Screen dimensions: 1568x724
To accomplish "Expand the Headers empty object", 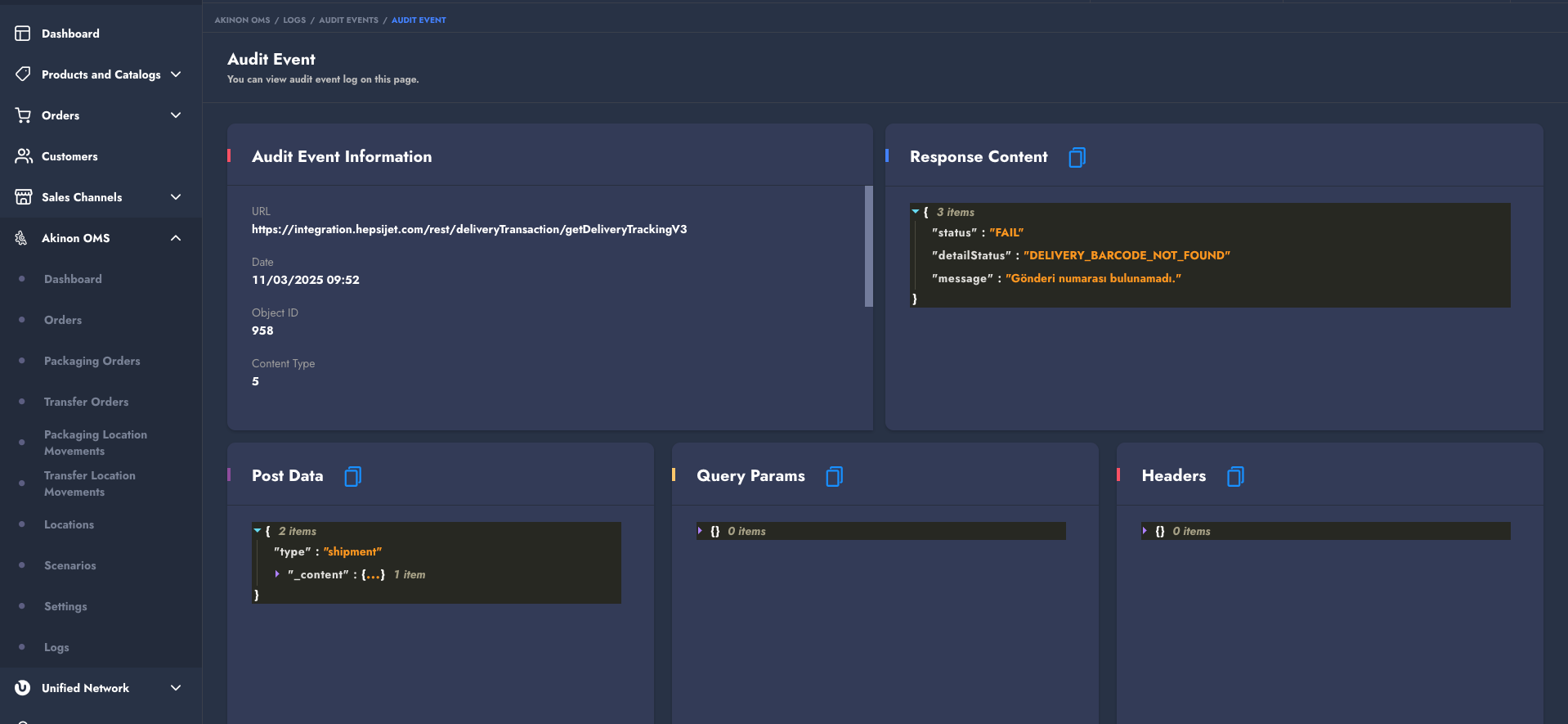I will (1145, 531).
